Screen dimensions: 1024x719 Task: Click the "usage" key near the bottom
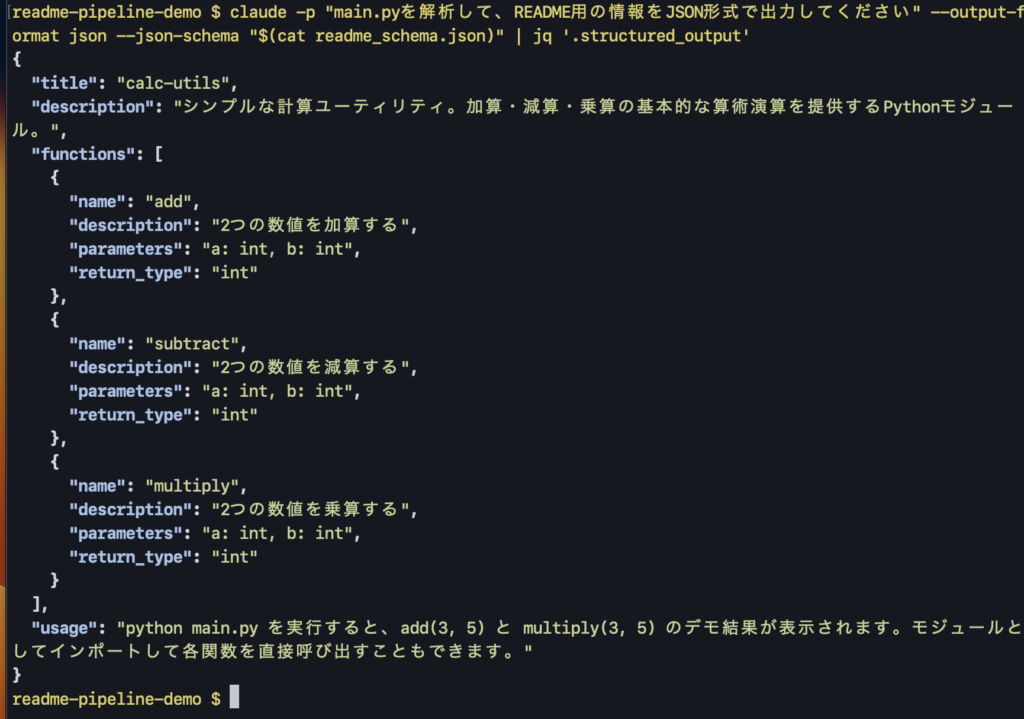tap(64, 628)
